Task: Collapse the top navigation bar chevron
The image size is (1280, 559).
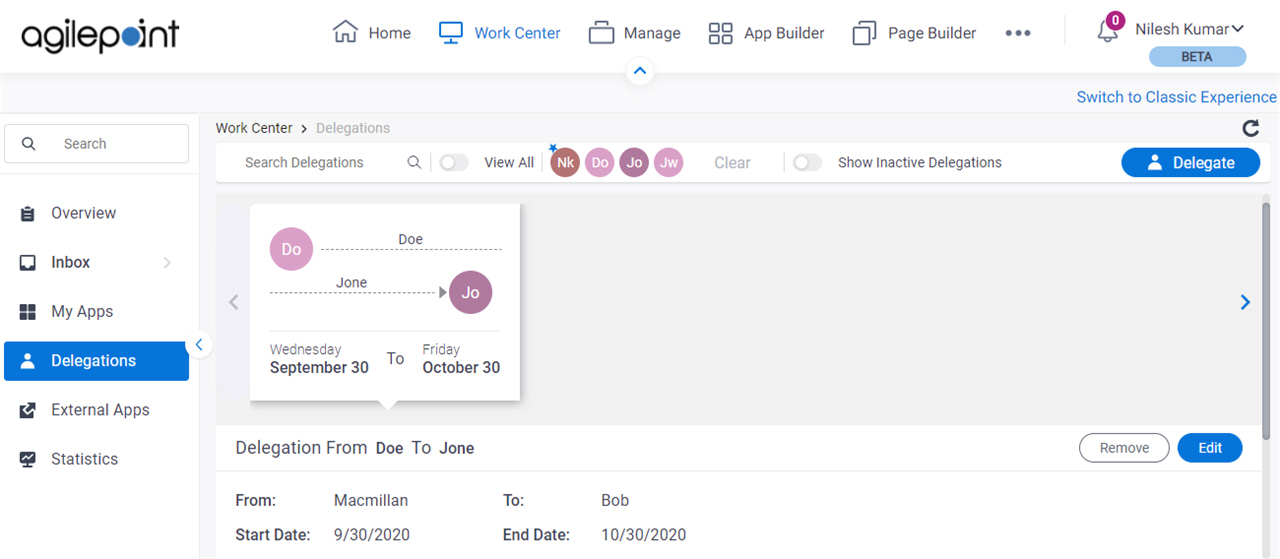Action: click(x=640, y=72)
